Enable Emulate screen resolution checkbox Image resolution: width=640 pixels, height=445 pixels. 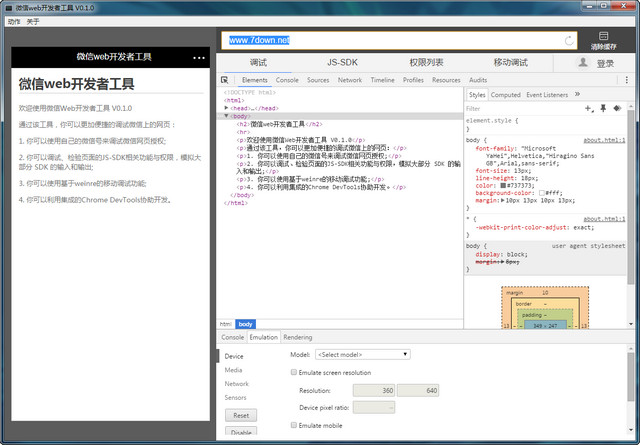292,372
